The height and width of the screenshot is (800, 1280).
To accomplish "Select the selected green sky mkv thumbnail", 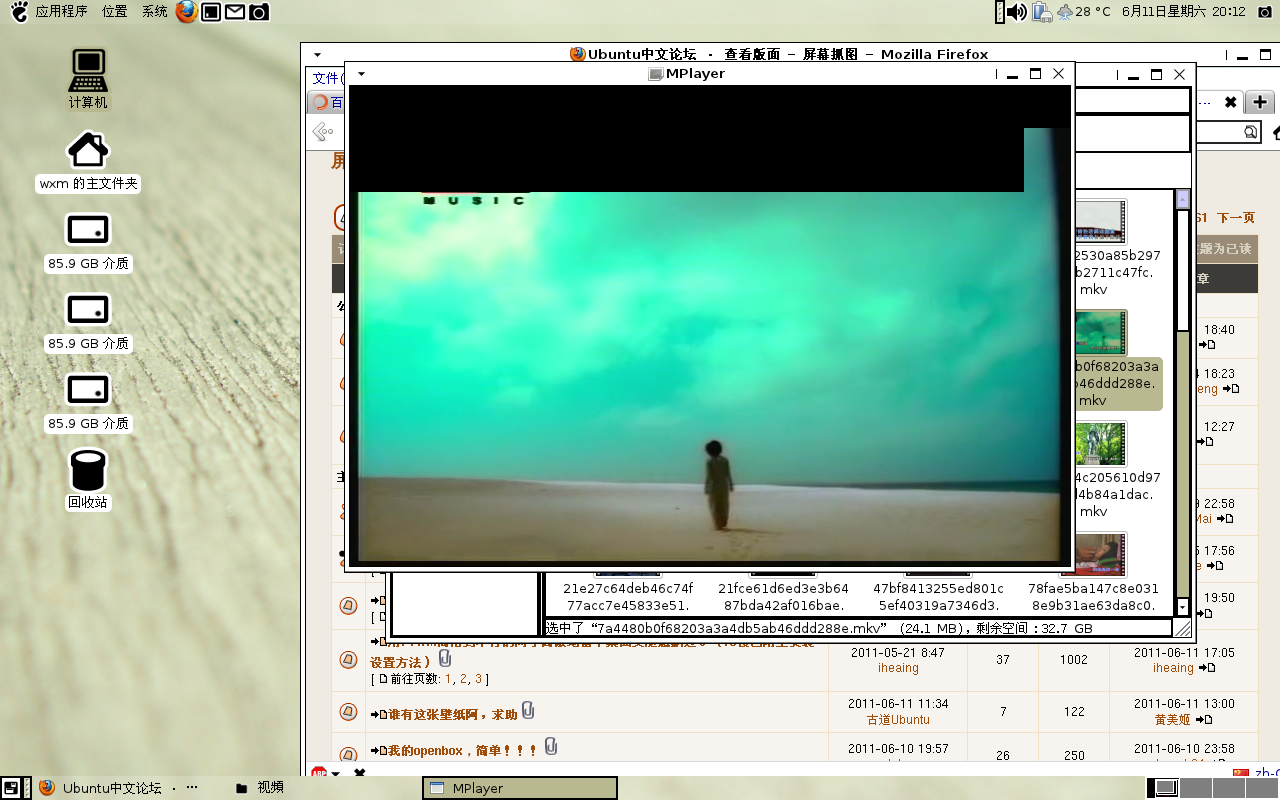I will coord(1100,333).
